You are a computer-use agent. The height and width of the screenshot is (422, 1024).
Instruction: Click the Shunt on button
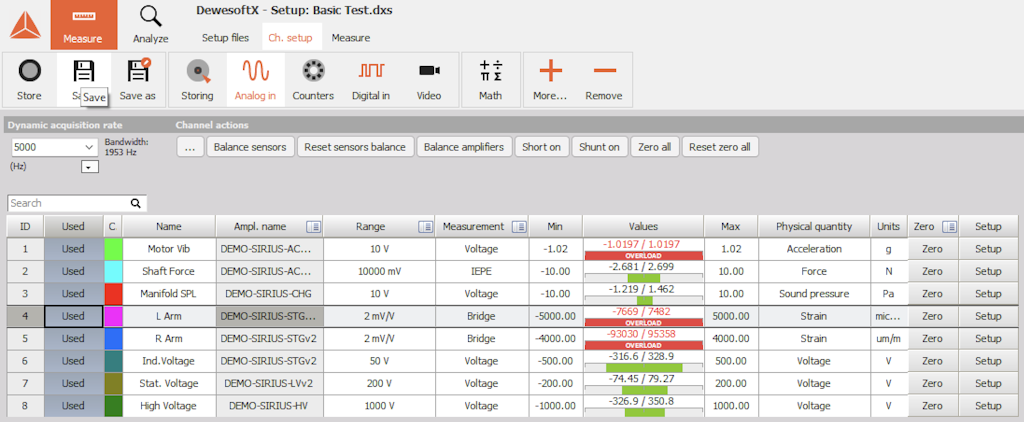(600, 147)
